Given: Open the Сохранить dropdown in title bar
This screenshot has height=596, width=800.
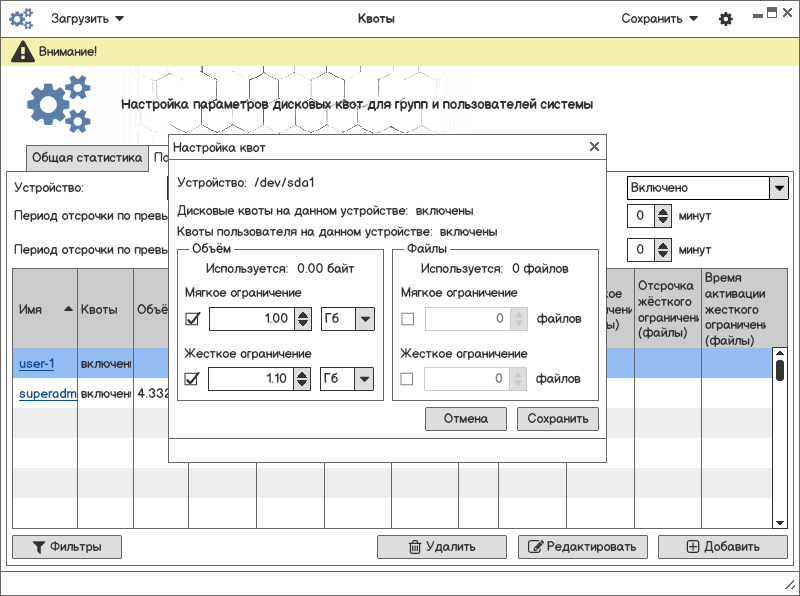Looking at the screenshot, I should click(659, 19).
